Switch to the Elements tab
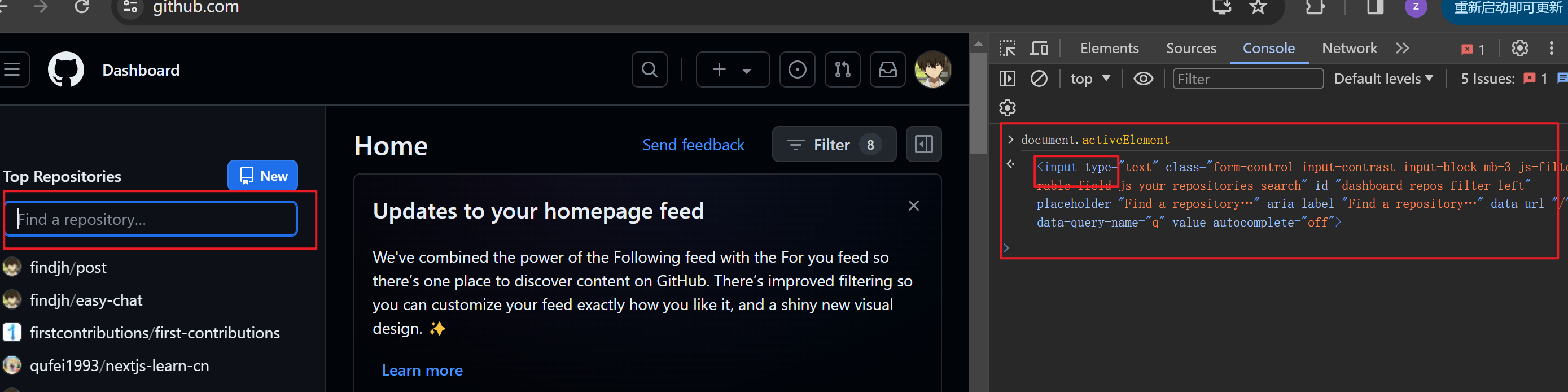 tap(1109, 48)
